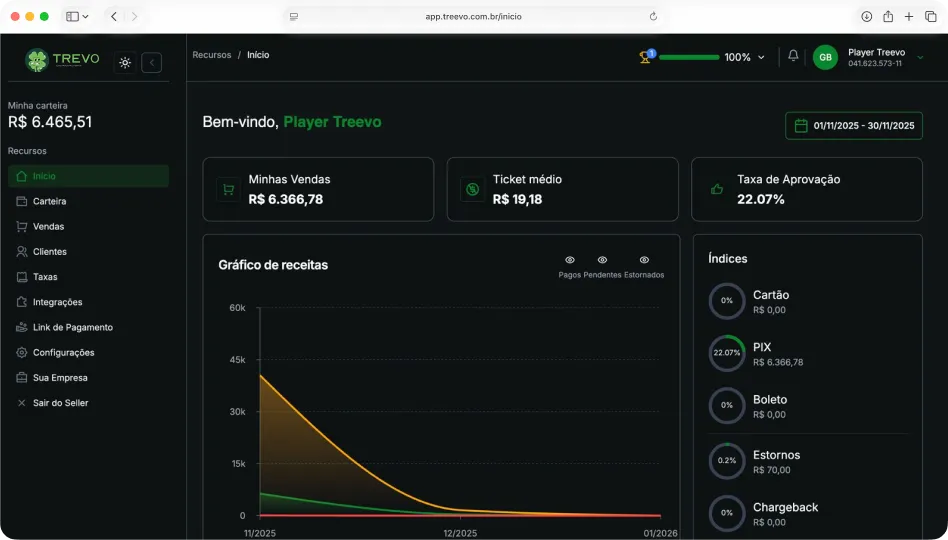The width and height of the screenshot is (948, 540).
Task: Click the Taxa de Aprovação thumbs-up icon
Action: 716,189
